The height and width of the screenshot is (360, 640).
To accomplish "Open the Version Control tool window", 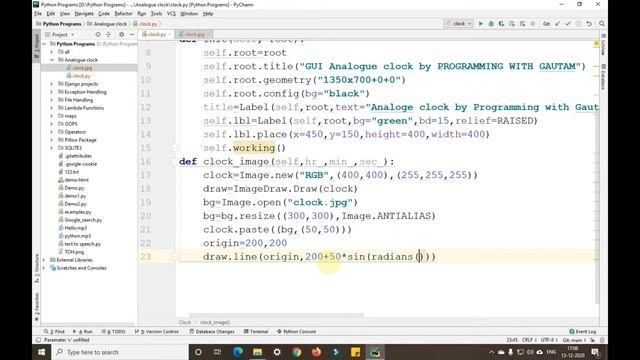I will pyautogui.click(x=157, y=331).
